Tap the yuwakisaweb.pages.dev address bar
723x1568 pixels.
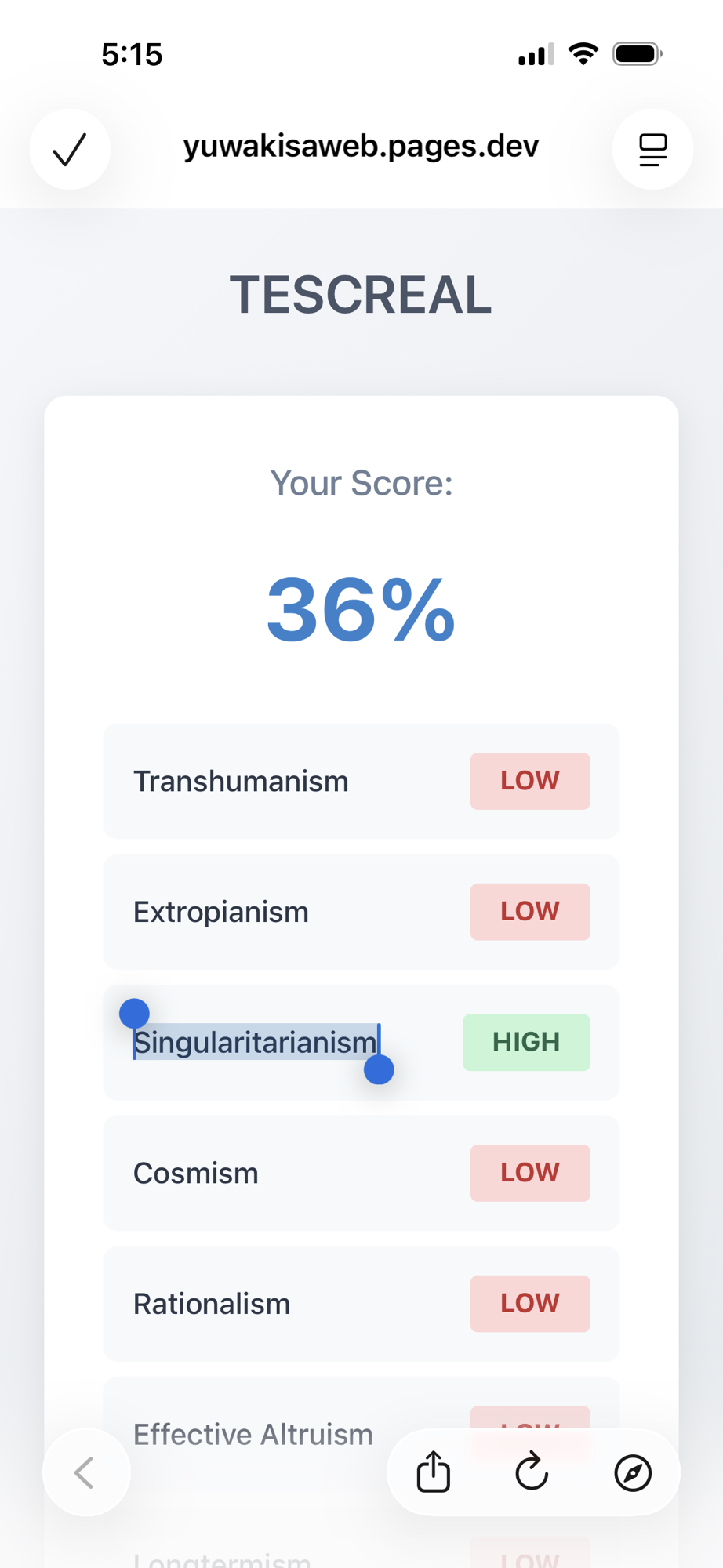361,147
